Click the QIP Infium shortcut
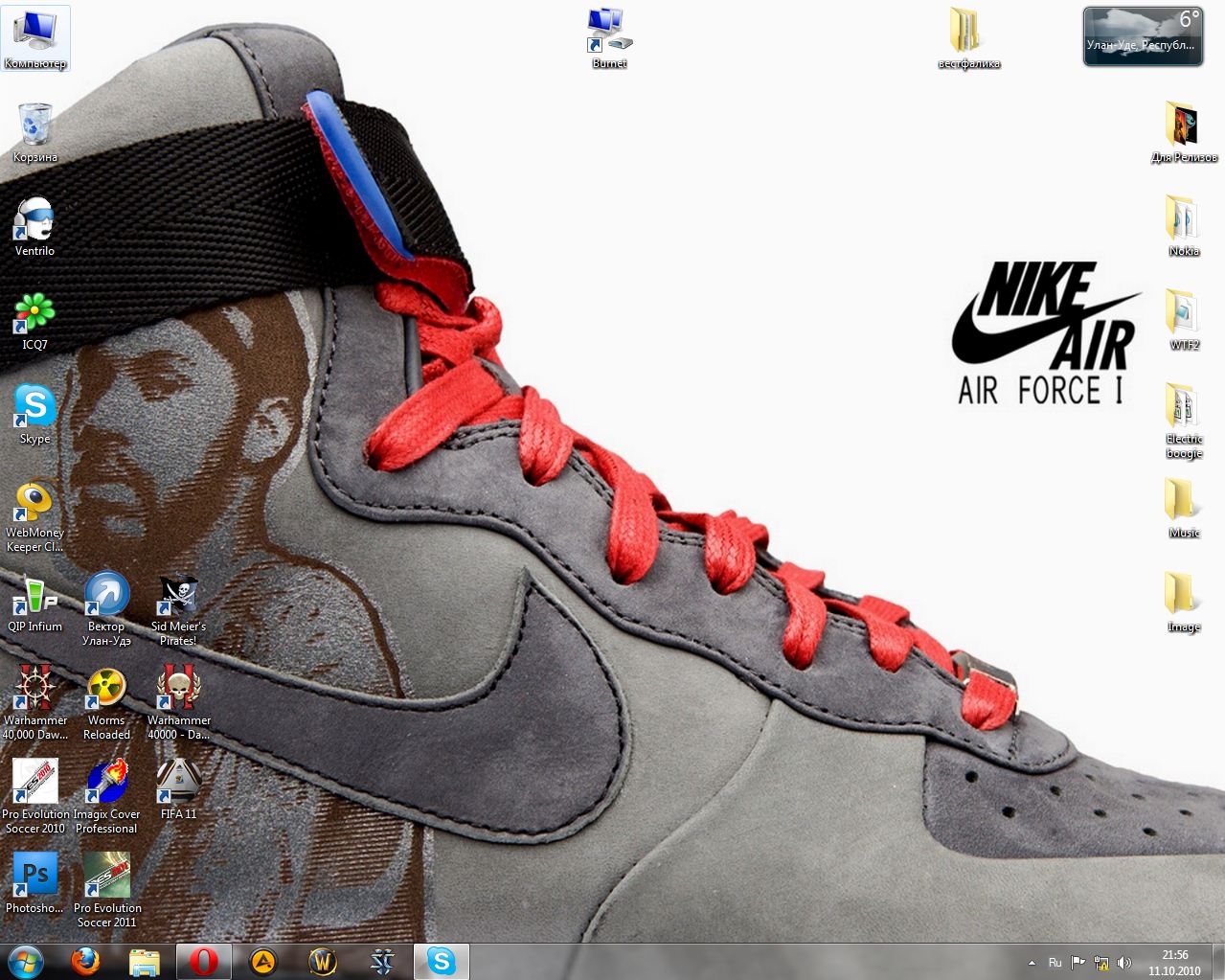The height and width of the screenshot is (980, 1225). [34, 599]
